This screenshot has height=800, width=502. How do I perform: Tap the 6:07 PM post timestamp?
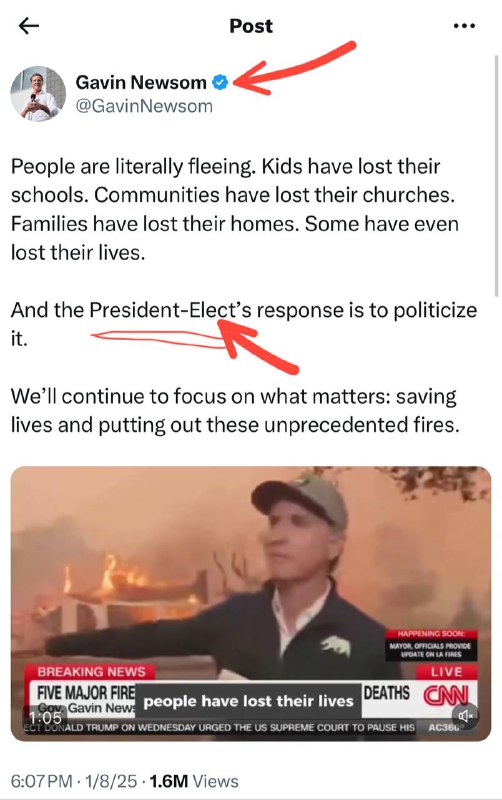[41, 781]
